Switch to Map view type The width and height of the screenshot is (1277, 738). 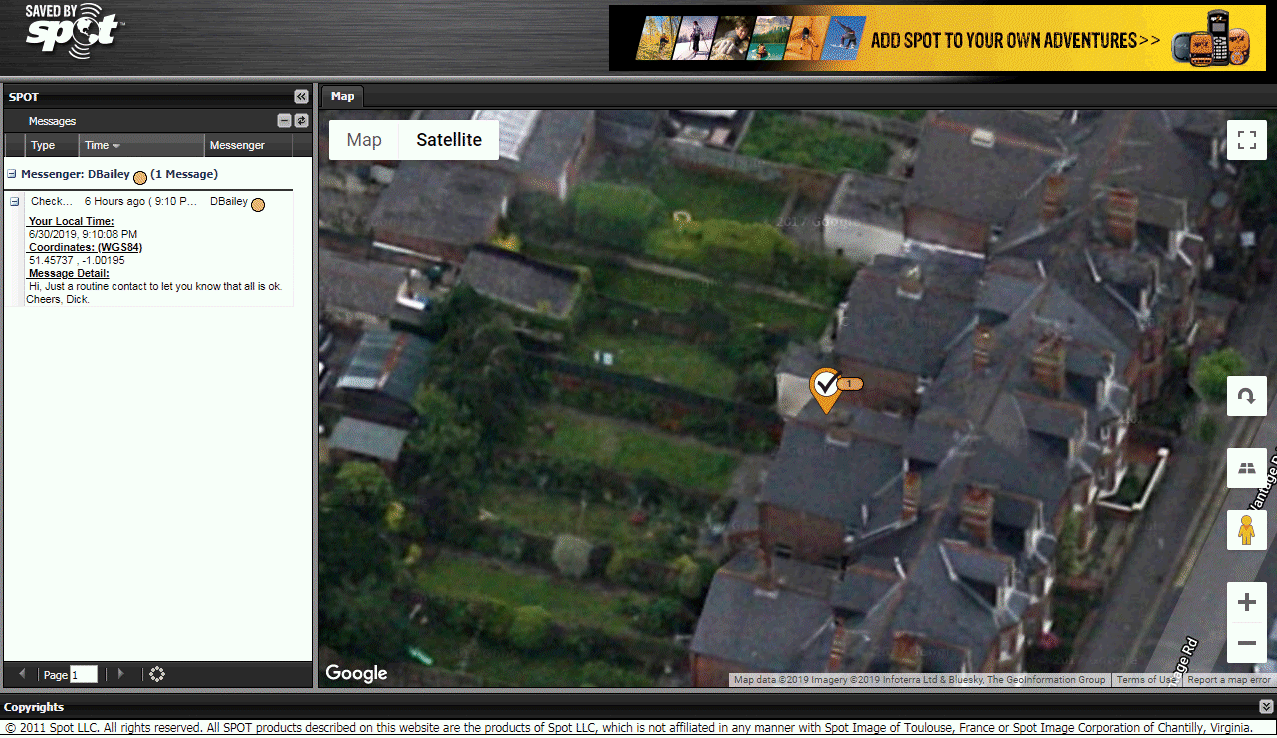(364, 140)
